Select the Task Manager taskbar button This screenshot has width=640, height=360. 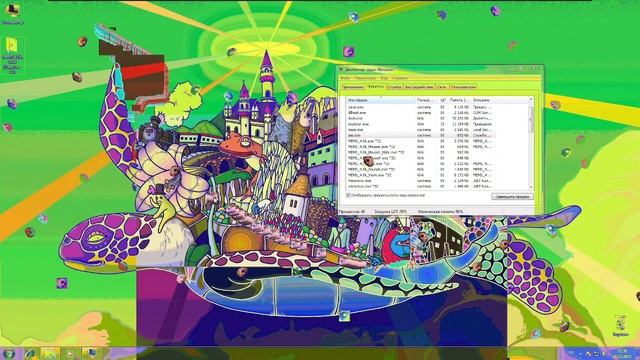point(91,353)
